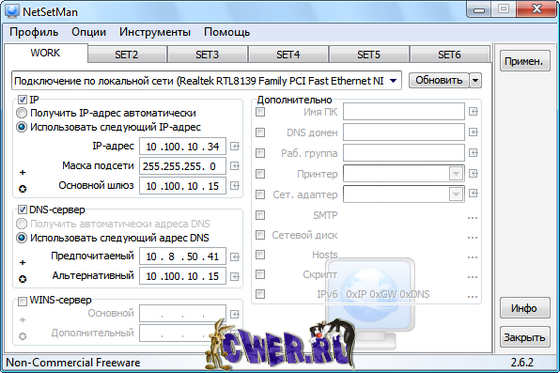This screenshot has width=560, height=373.
Task: Open IPv6 settings via its ellipsis
Action: [472, 297]
